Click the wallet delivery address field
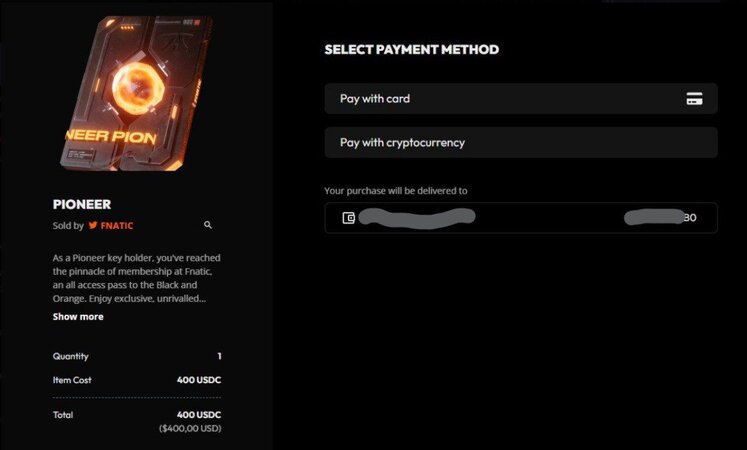 (521, 218)
